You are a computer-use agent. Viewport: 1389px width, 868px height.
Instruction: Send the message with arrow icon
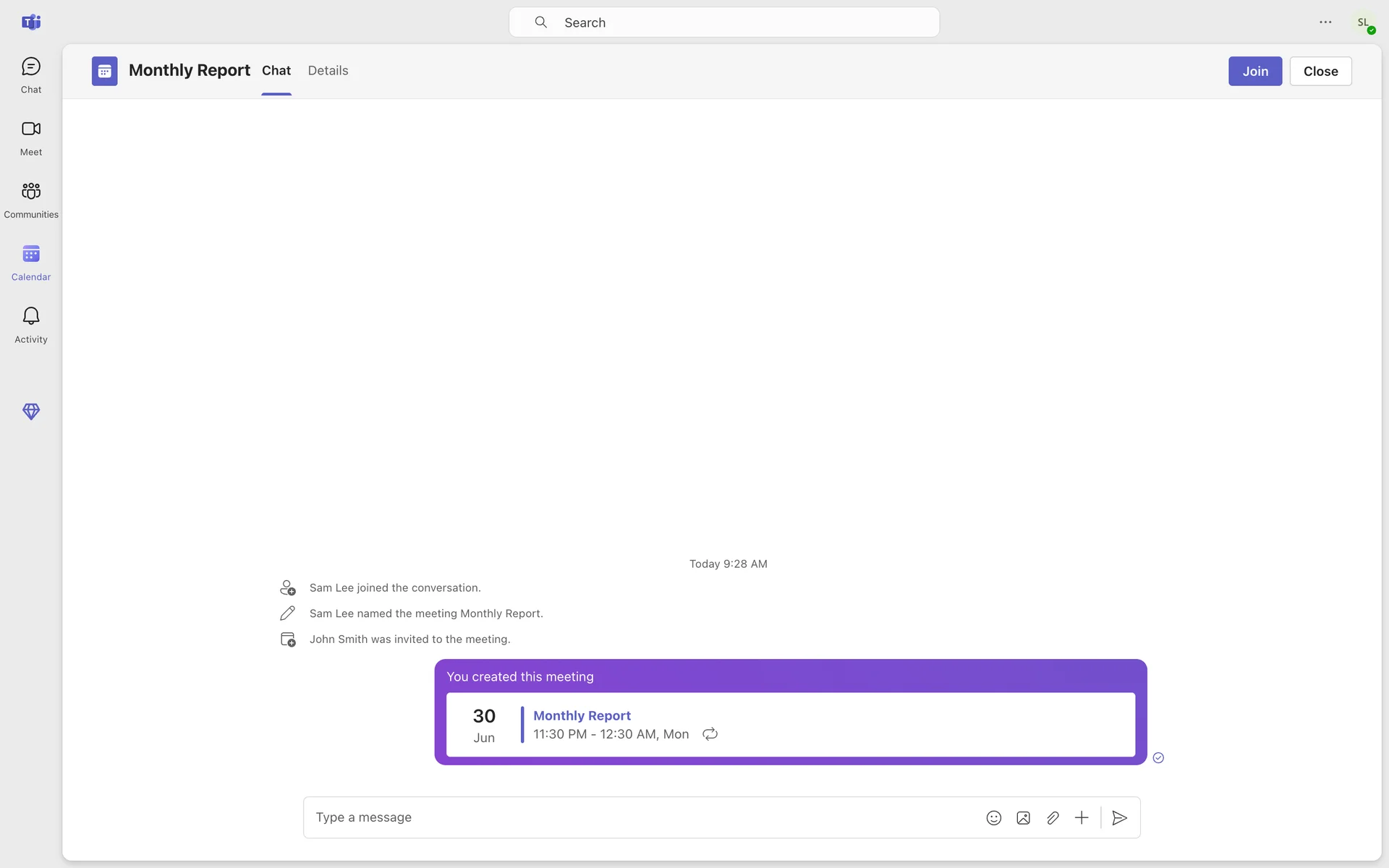(1119, 818)
